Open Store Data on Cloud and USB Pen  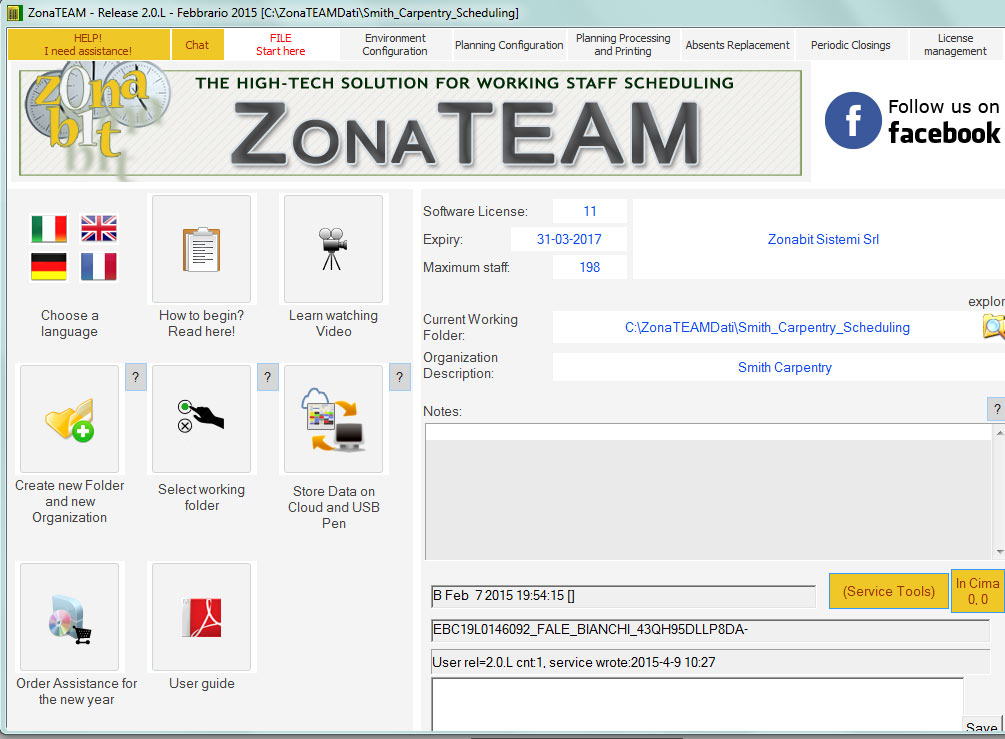click(333, 419)
